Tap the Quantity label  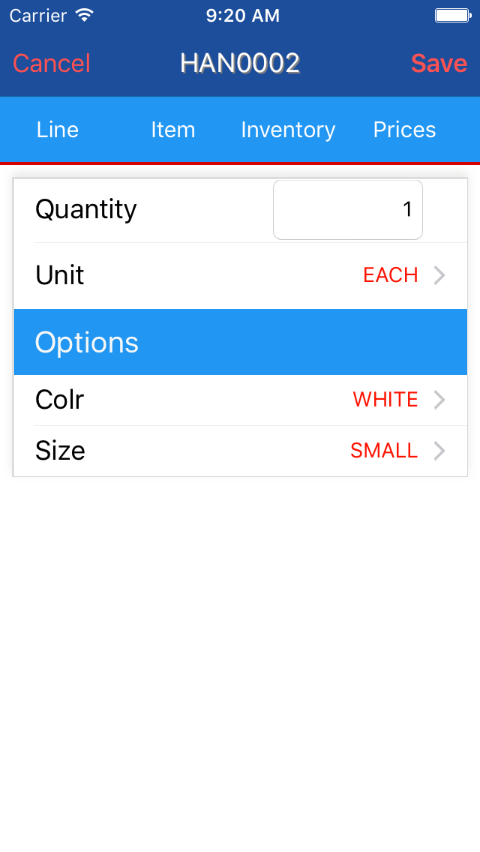coord(86,210)
